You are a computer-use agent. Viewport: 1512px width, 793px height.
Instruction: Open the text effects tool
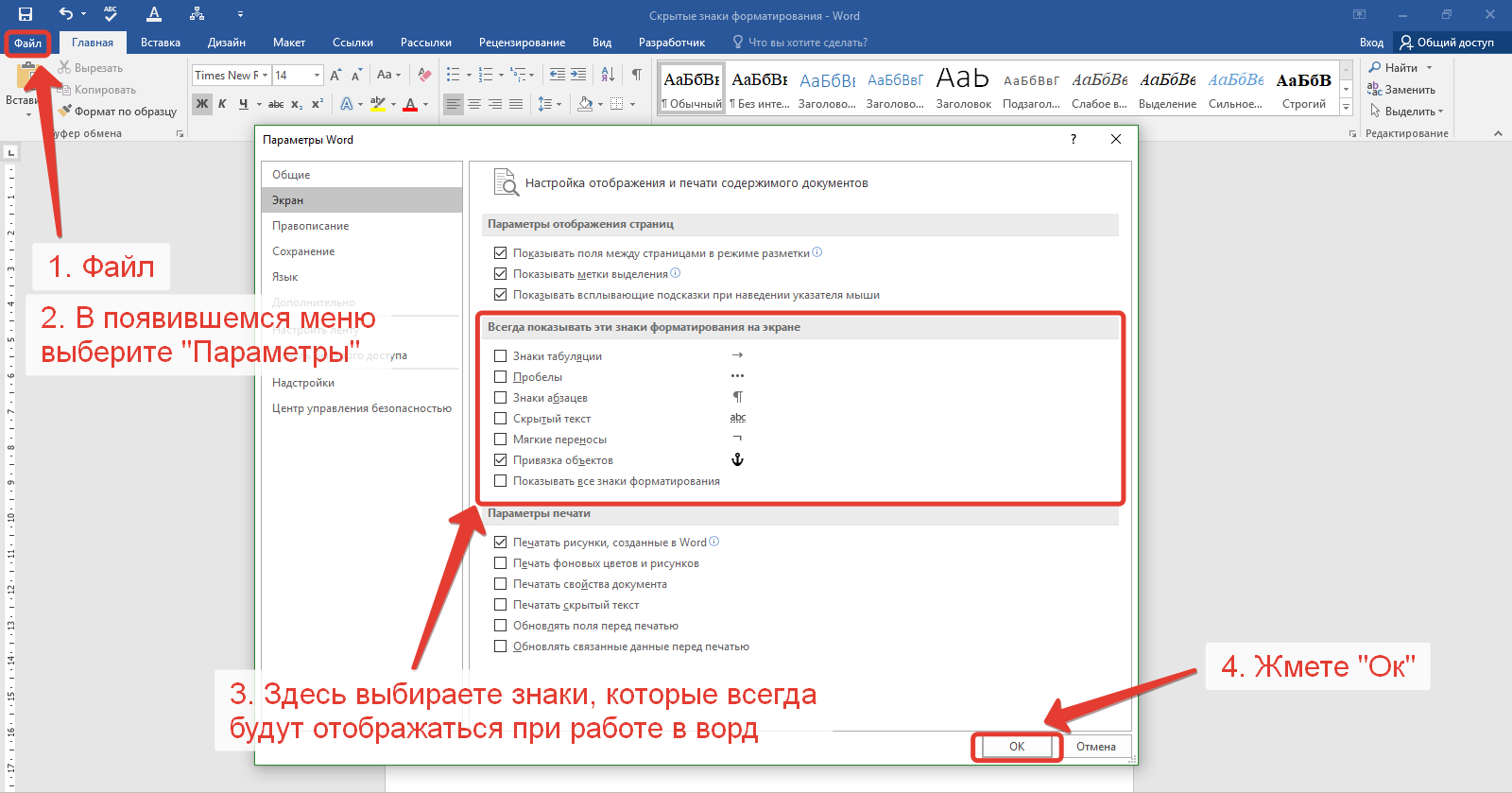pos(347,104)
